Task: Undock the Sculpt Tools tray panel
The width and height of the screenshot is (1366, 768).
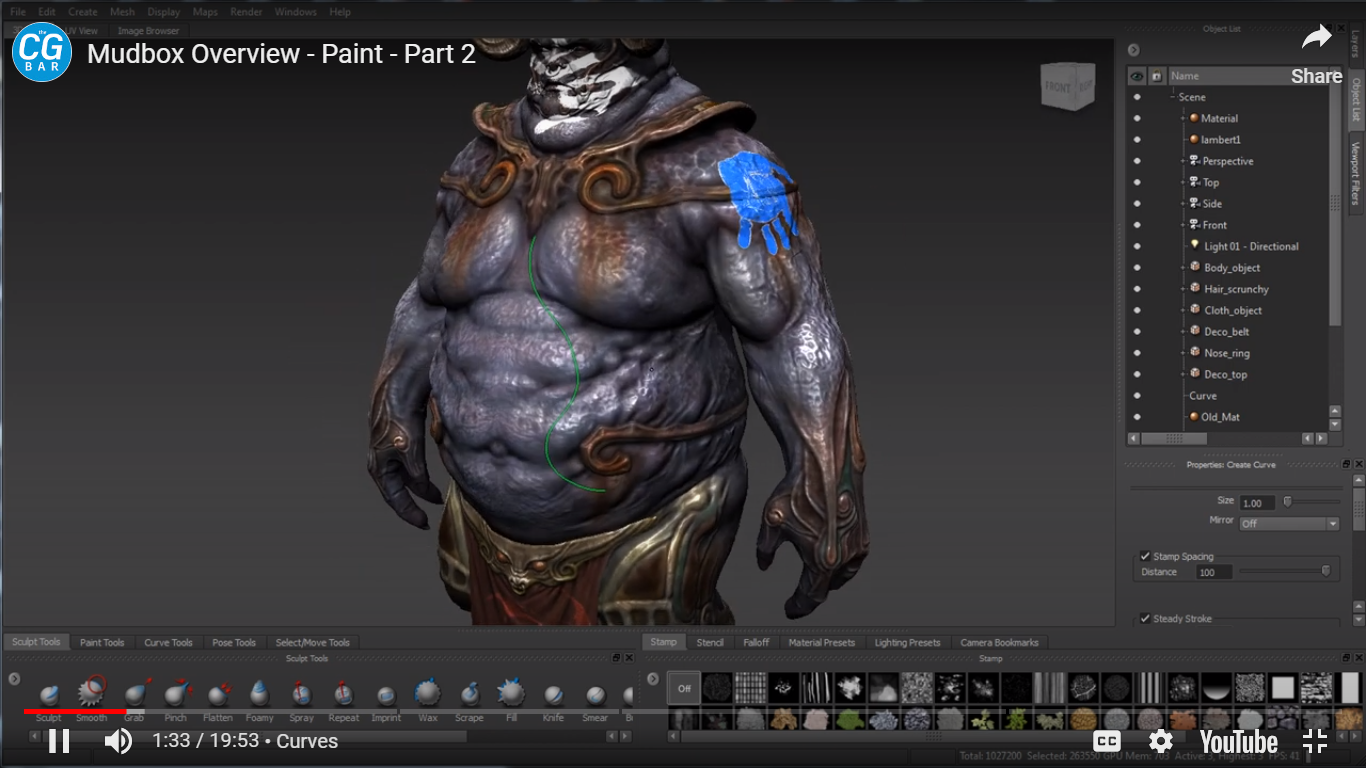Action: coord(617,658)
